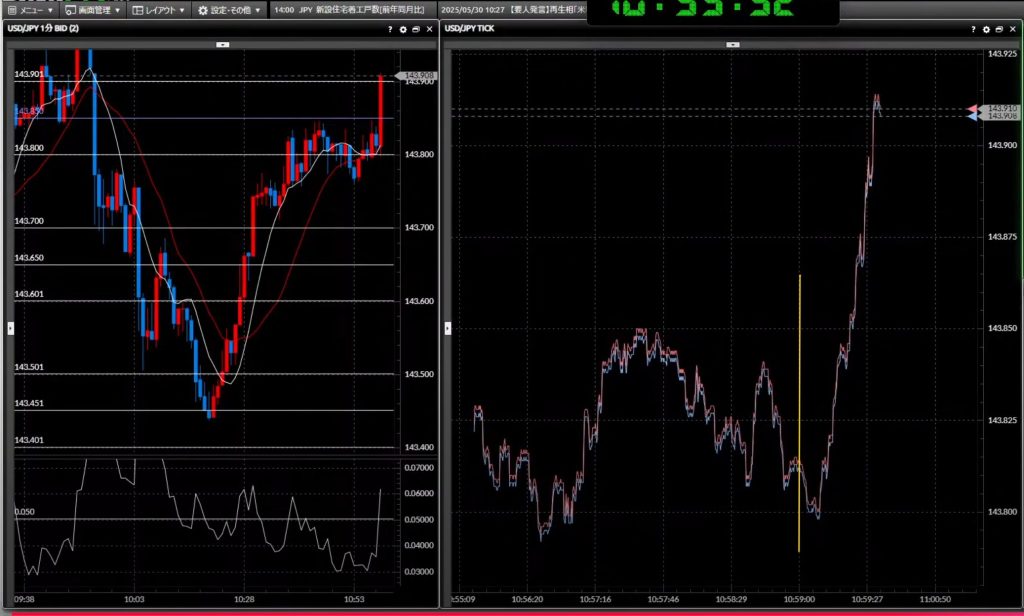
Task: Expand the レイアウト layout dropdown
Action: point(159,10)
